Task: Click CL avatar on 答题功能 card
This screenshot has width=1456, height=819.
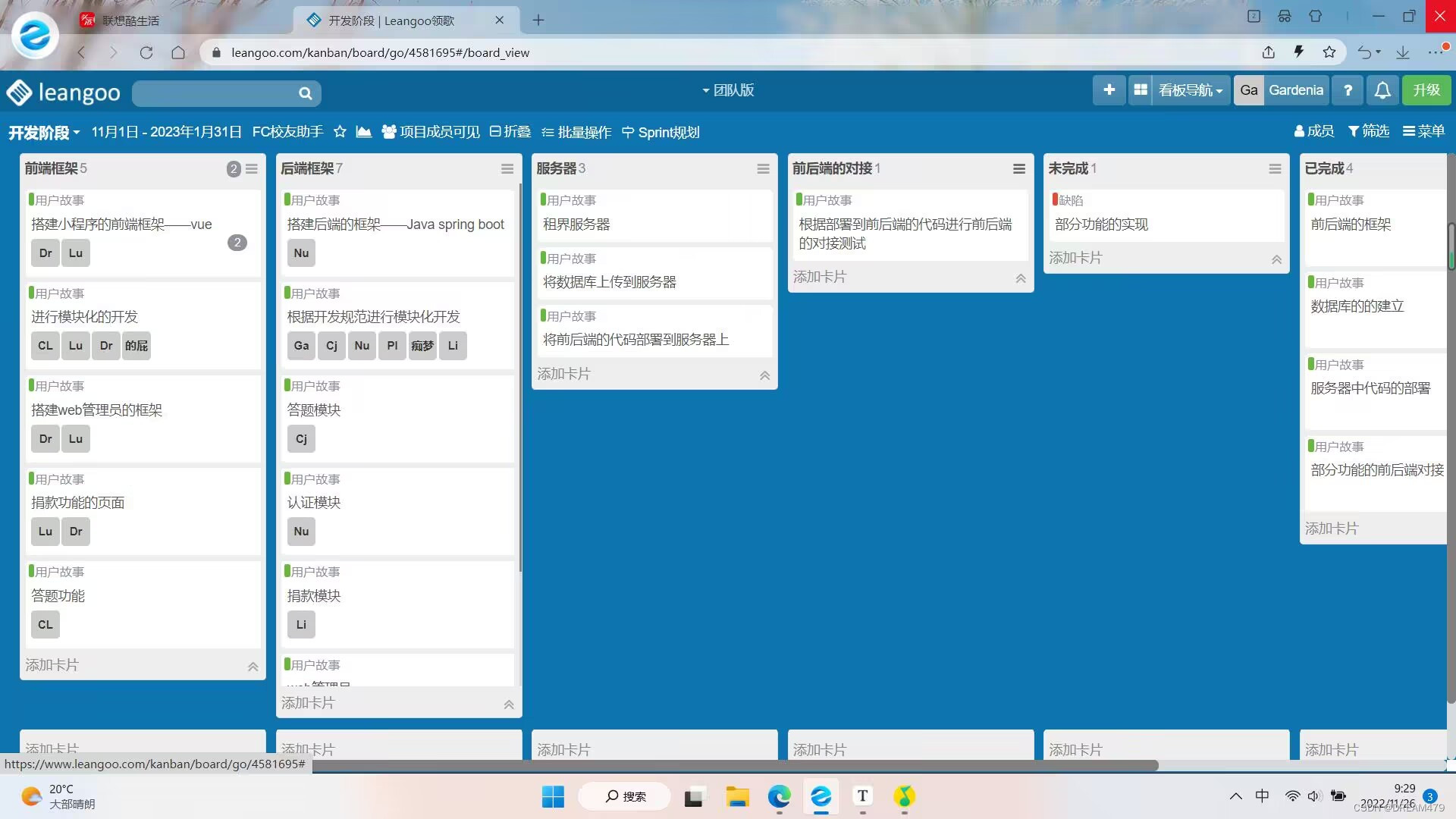Action: [x=45, y=625]
